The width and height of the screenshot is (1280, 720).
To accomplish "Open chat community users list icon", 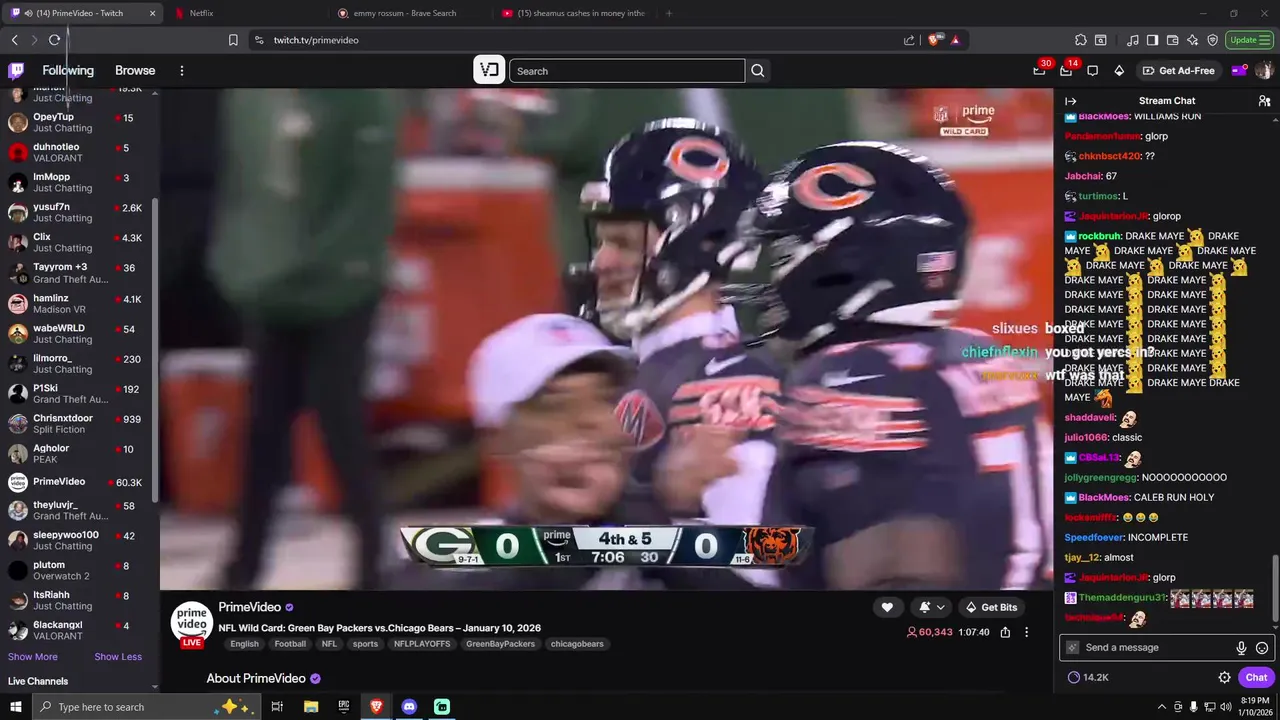I will click(x=1264, y=101).
